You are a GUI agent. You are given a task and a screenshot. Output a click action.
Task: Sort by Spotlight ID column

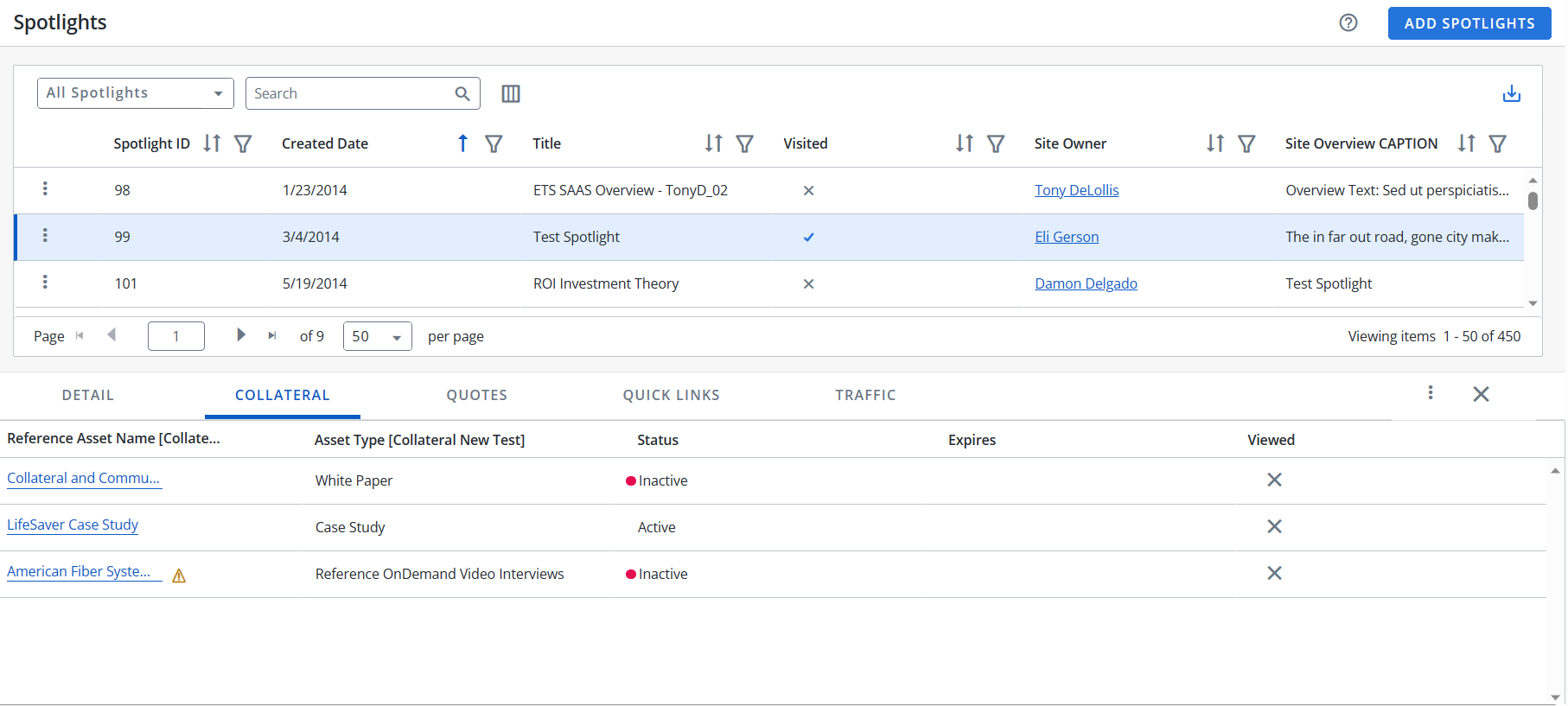(x=212, y=143)
